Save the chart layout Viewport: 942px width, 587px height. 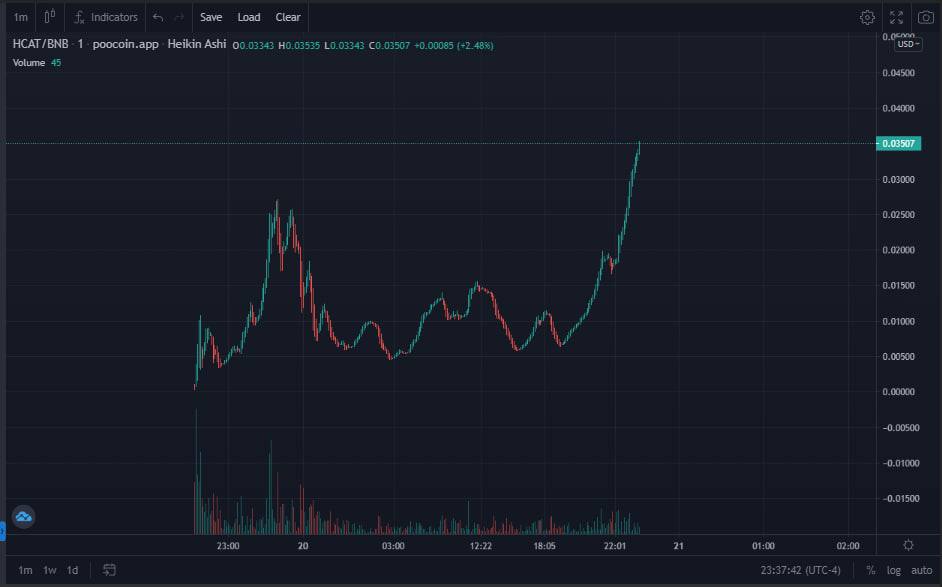pyautogui.click(x=211, y=17)
